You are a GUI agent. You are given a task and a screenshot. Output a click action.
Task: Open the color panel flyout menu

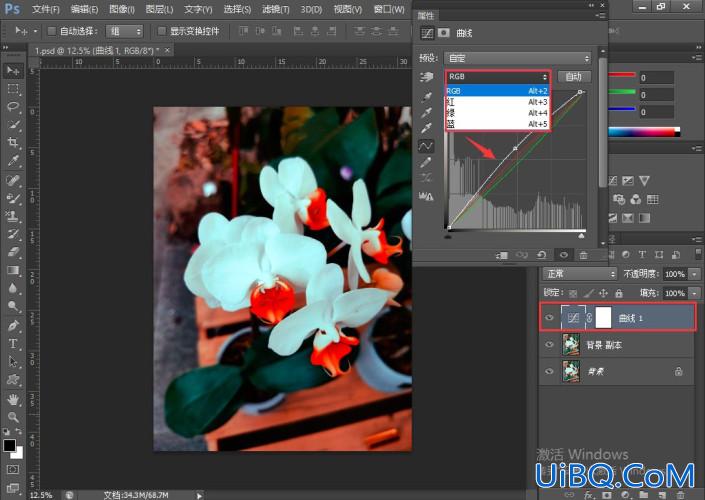coord(696,58)
